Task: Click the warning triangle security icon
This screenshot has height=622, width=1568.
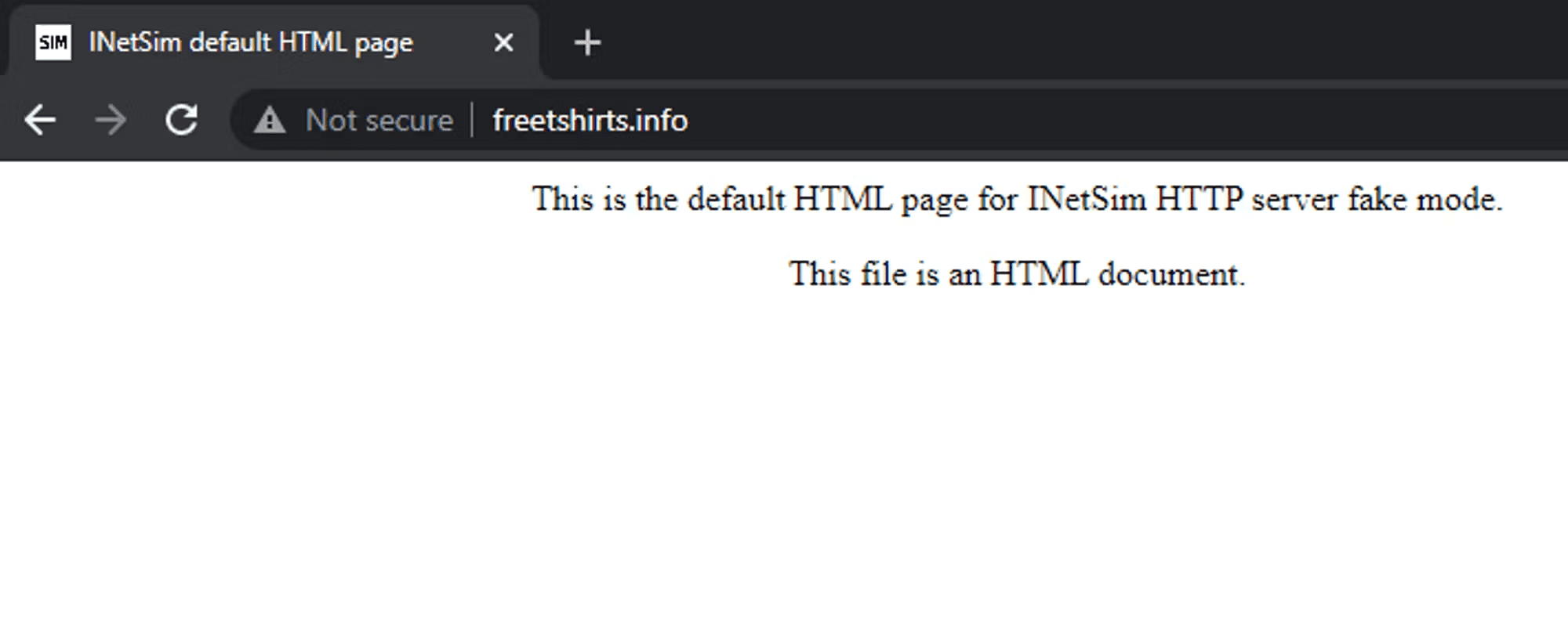Action: click(270, 121)
